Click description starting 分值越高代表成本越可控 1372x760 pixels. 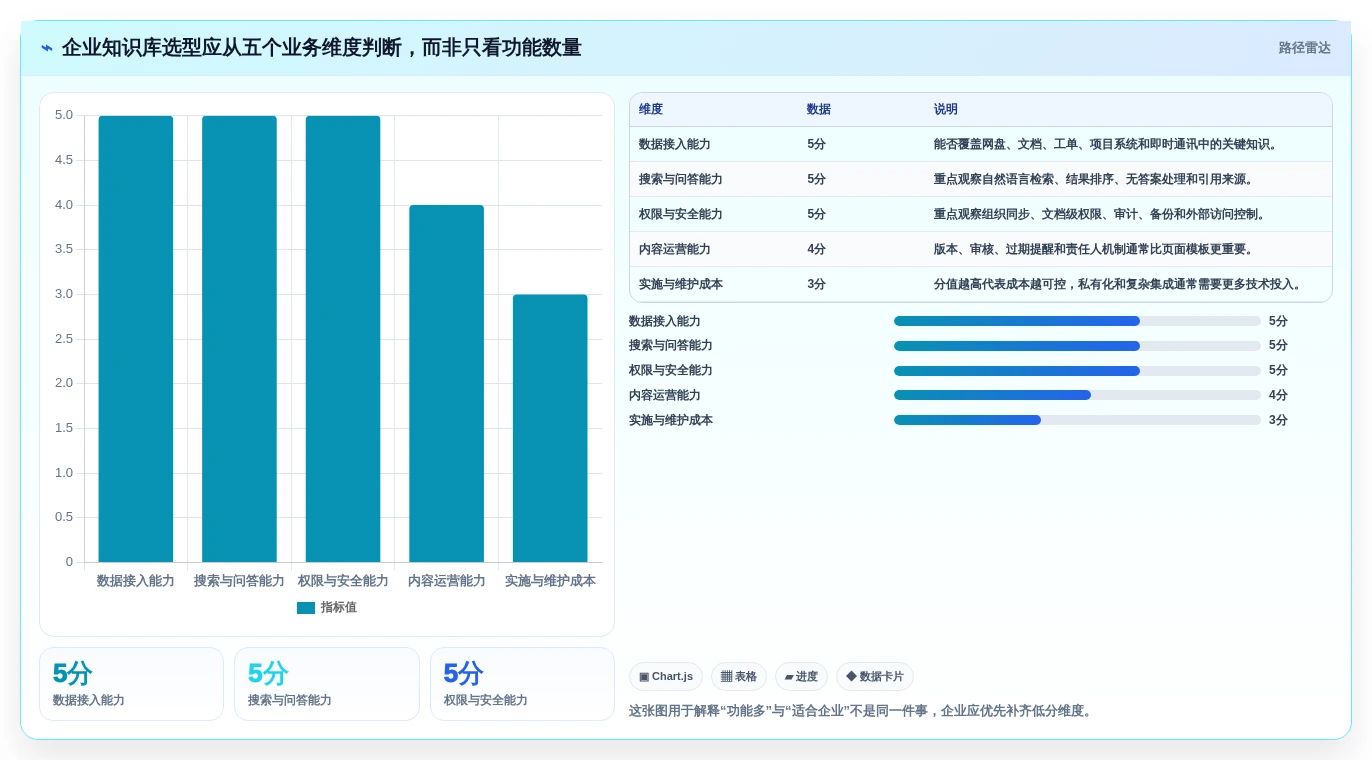(x=1120, y=284)
